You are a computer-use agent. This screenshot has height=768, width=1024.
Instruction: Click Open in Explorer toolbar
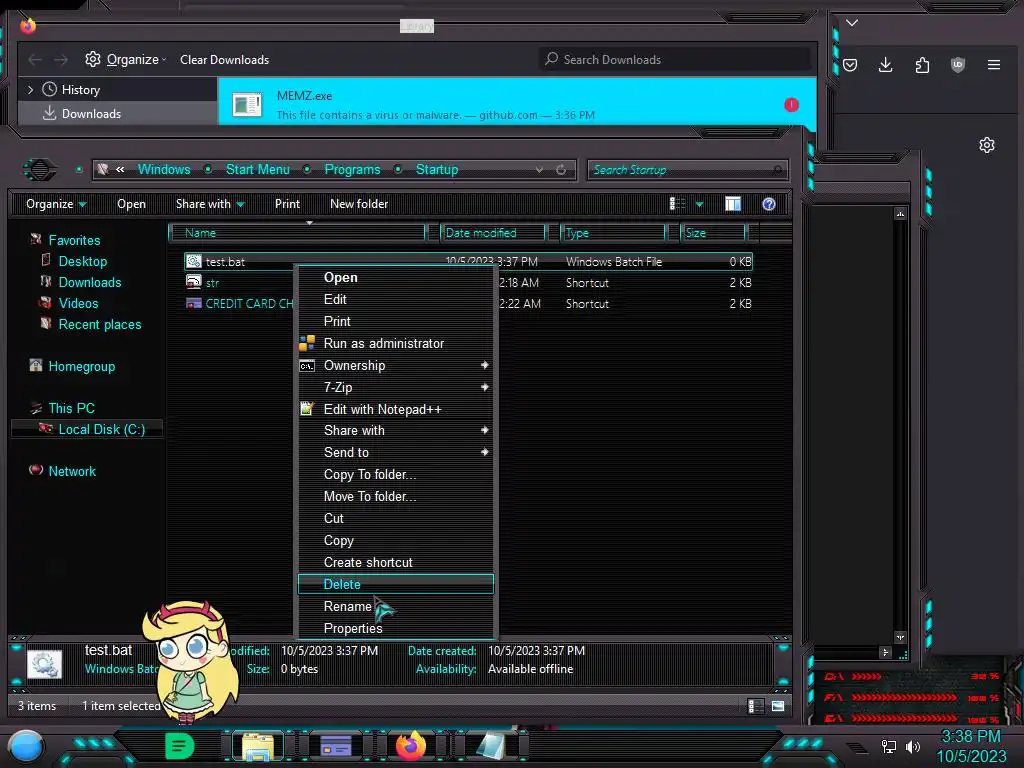click(131, 204)
